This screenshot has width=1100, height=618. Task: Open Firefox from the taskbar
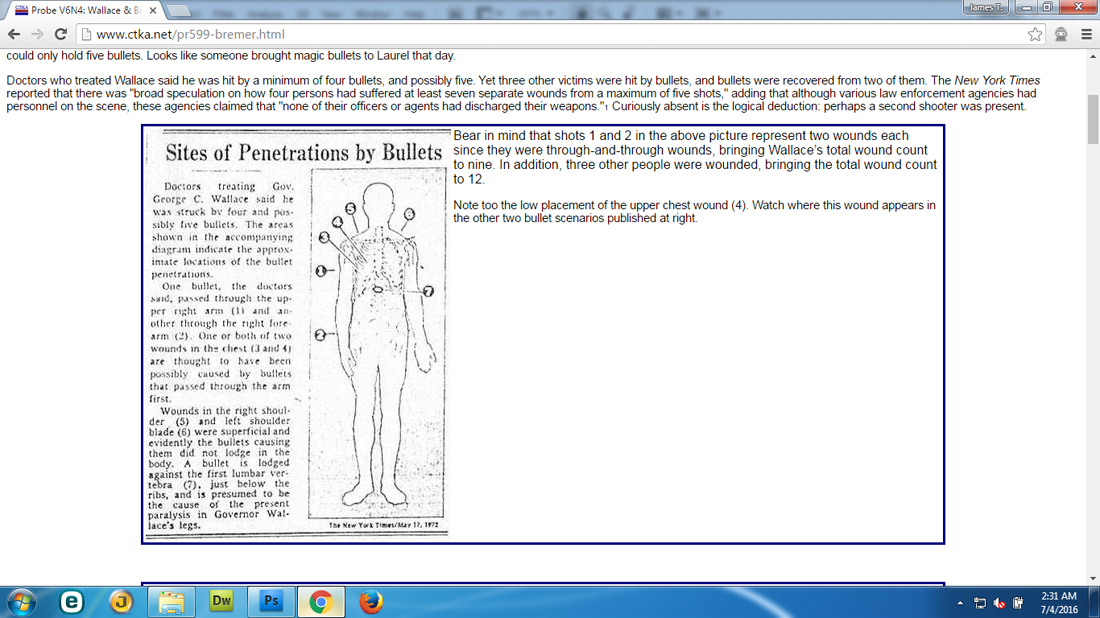point(371,602)
